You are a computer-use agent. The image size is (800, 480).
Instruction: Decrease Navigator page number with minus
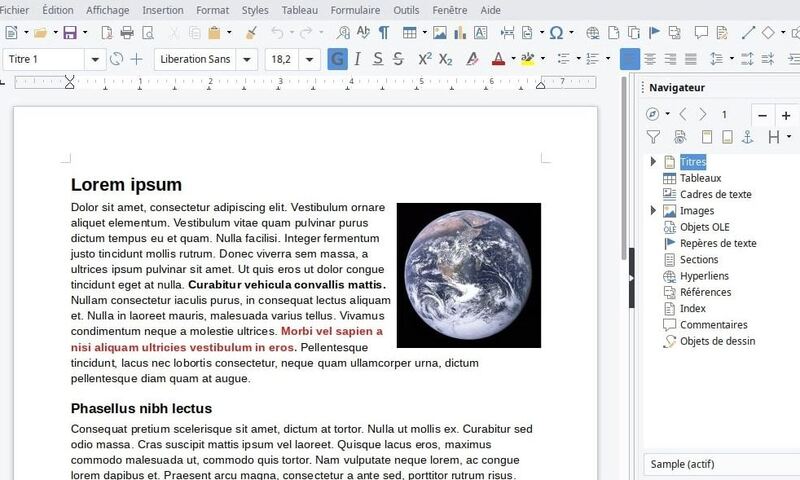763,115
